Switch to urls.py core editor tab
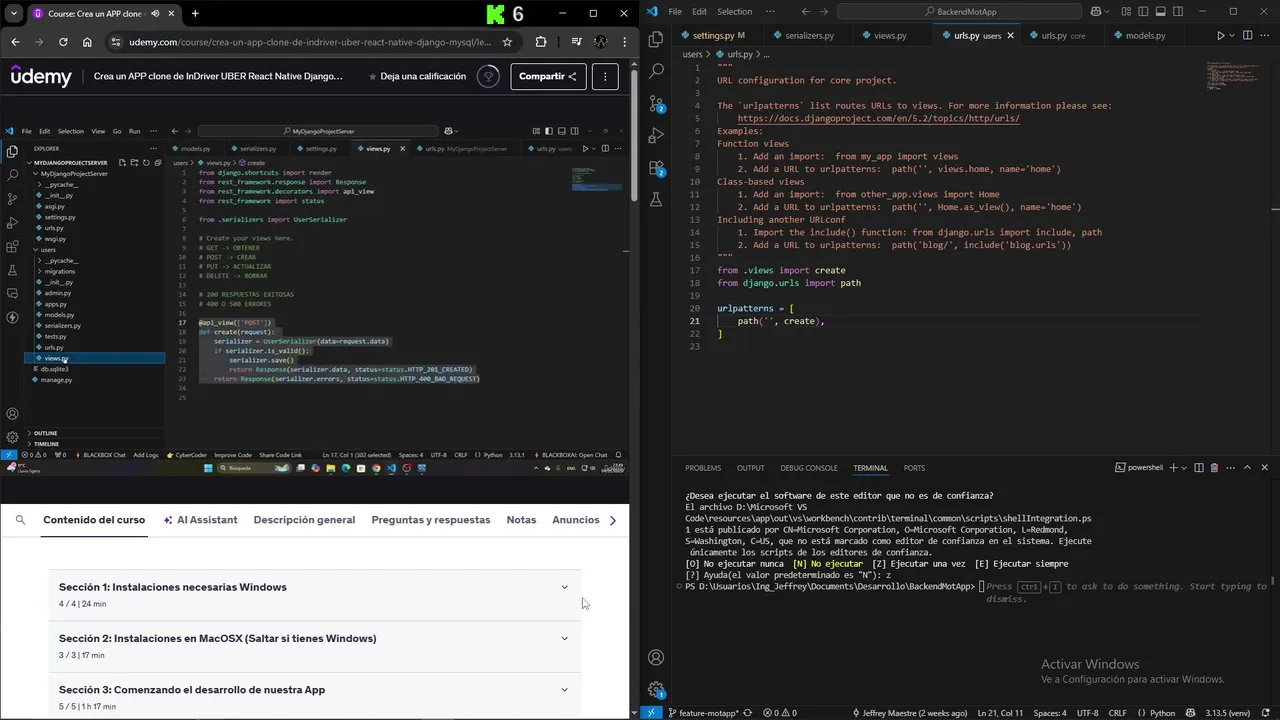 coord(1062,35)
